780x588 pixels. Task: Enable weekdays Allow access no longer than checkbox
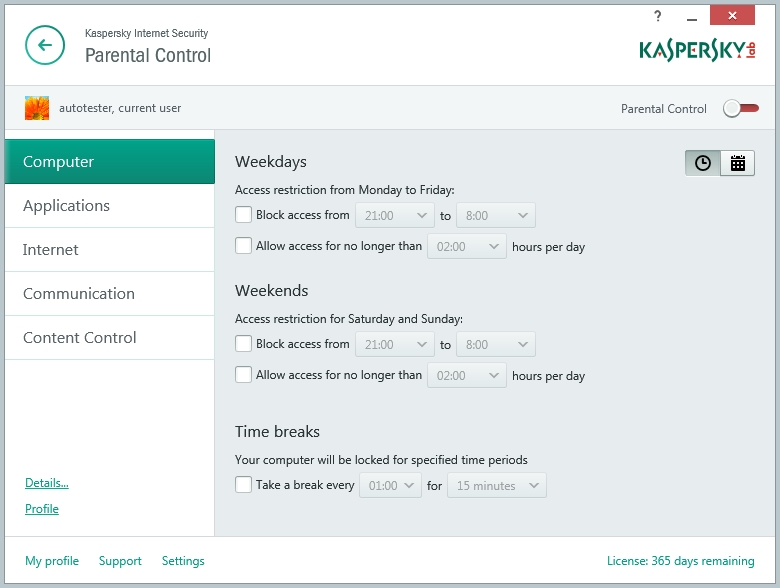tap(243, 246)
